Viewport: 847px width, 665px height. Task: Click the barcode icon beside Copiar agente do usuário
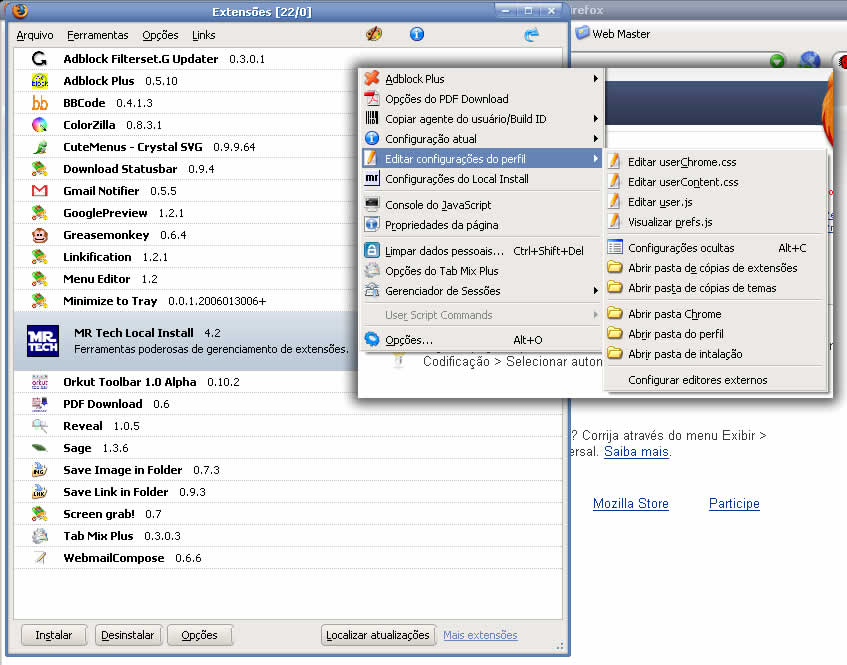point(372,118)
